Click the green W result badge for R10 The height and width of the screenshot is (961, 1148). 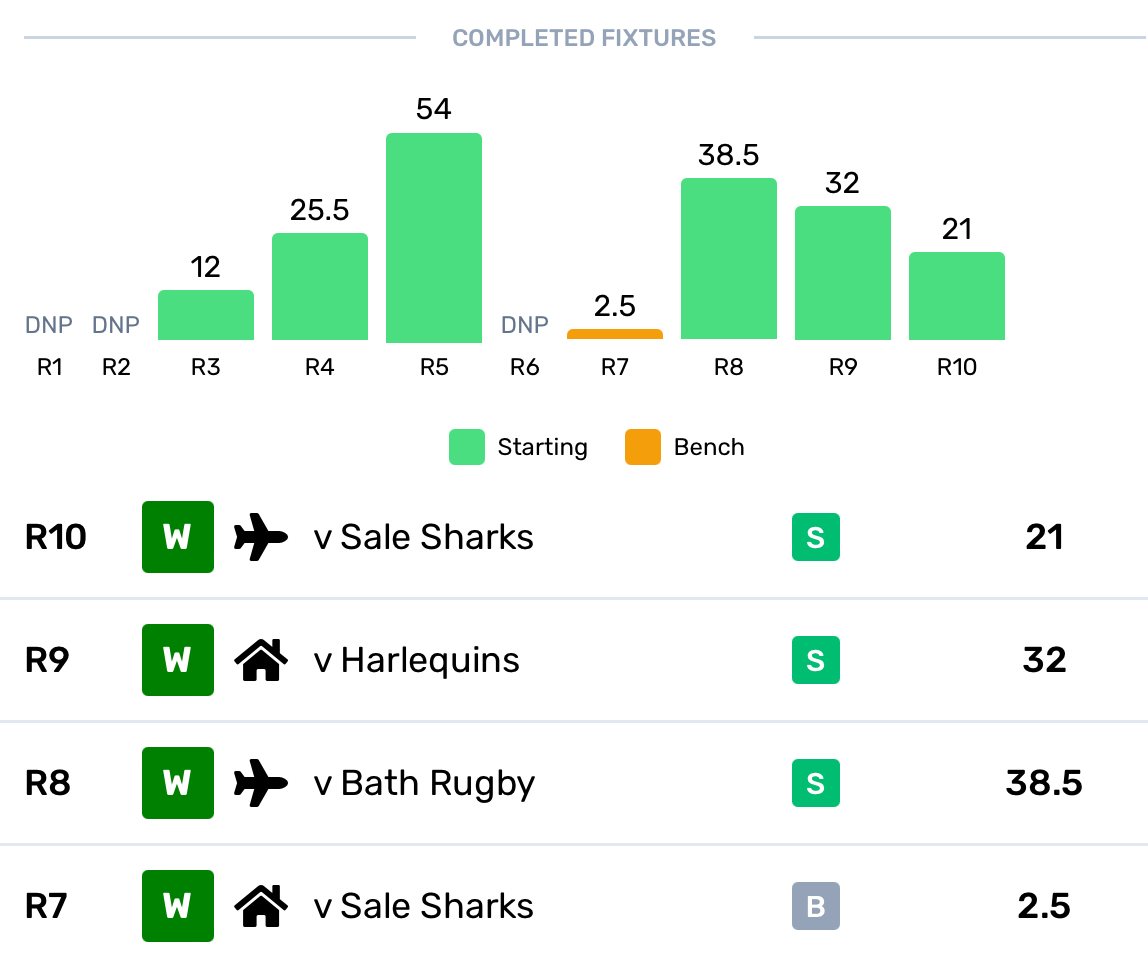[x=178, y=537]
